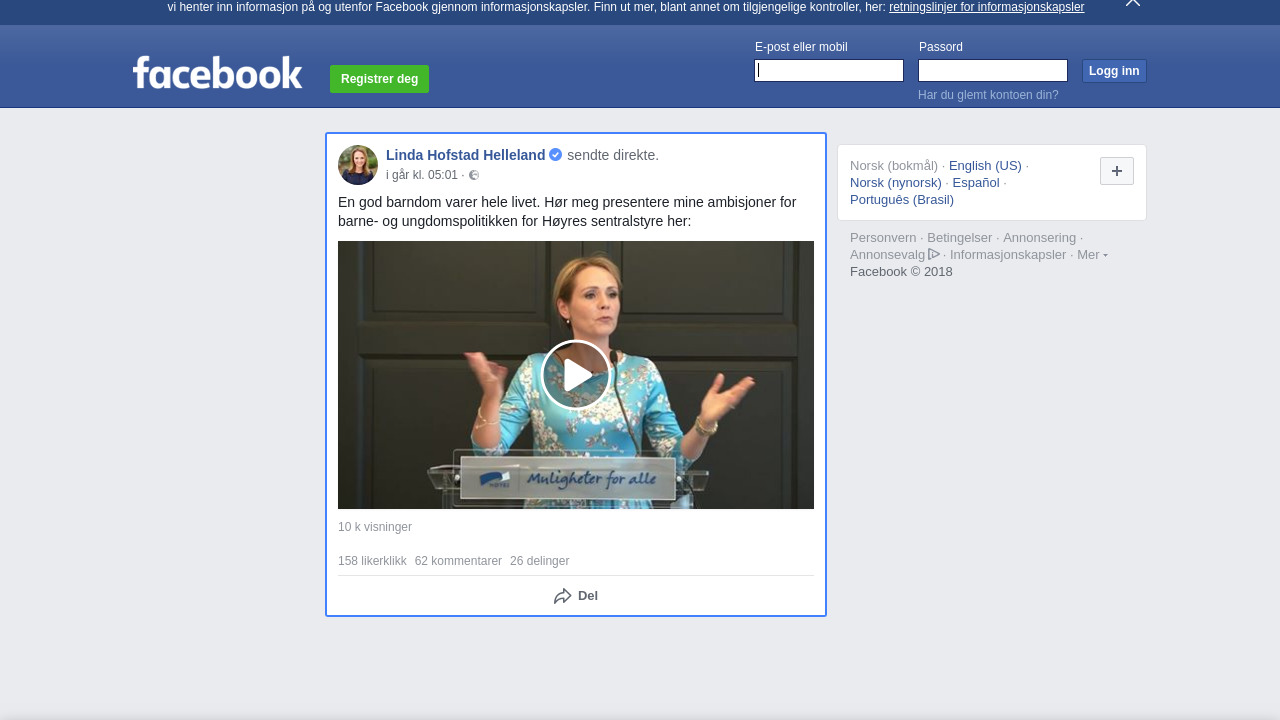Click the 62 kommentarer count

pos(458,561)
